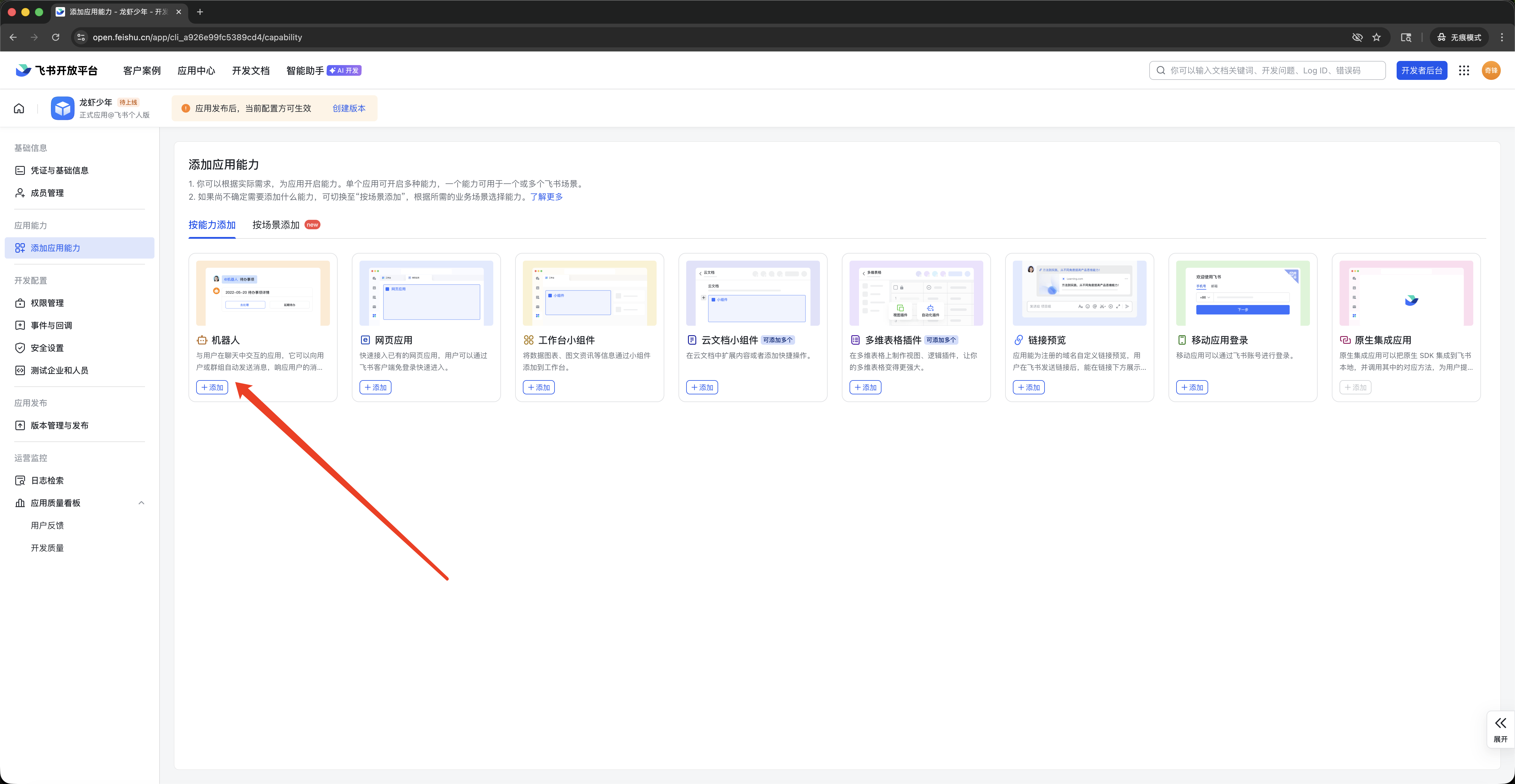Open the 开发者后台 button
The image size is (1515, 784).
tap(1421, 71)
